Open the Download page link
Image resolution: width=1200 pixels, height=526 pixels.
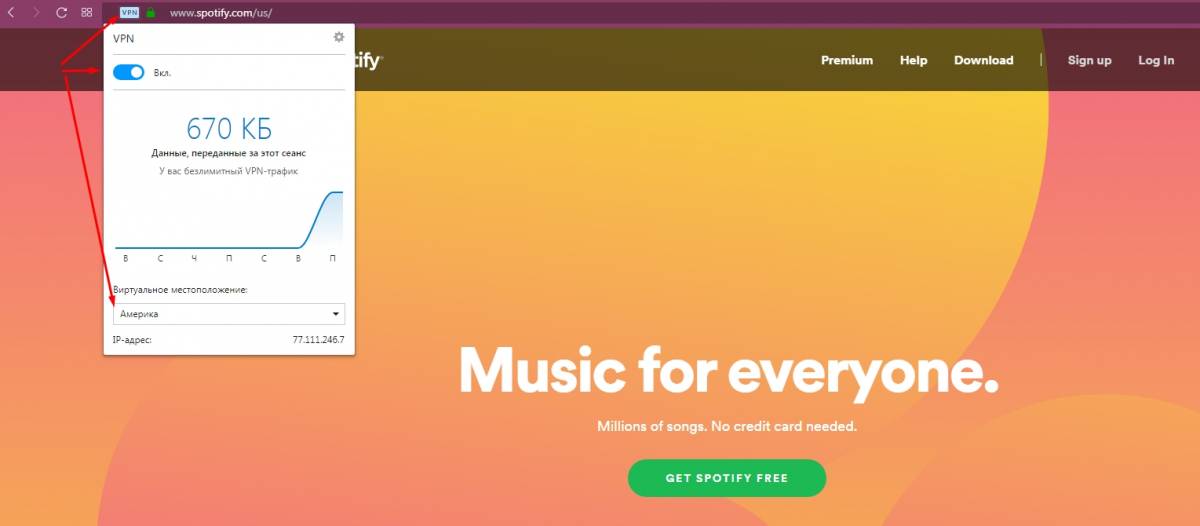pyautogui.click(x=984, y=60)
